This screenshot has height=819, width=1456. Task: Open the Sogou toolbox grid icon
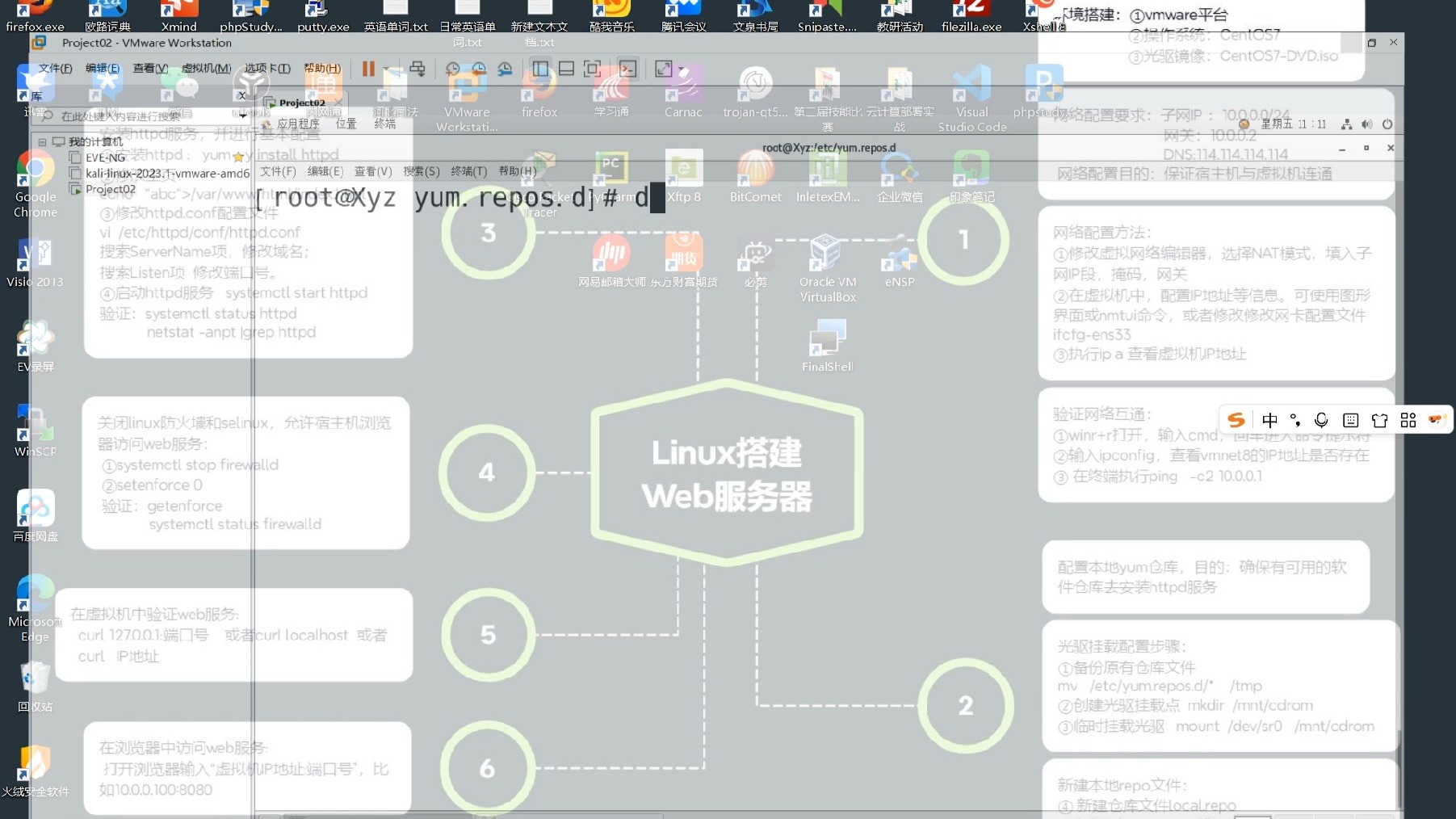tap(1408, 420)
